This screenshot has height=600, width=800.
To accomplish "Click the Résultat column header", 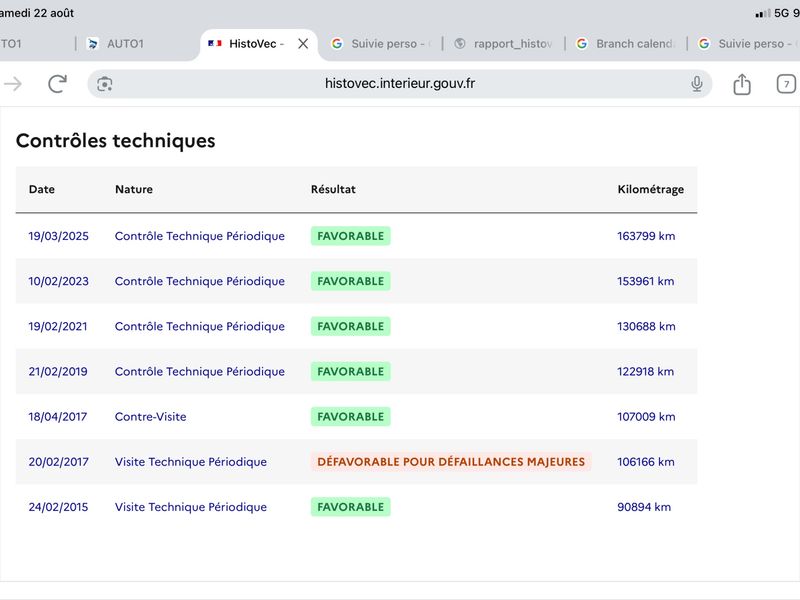I will (x=333, y=189).
